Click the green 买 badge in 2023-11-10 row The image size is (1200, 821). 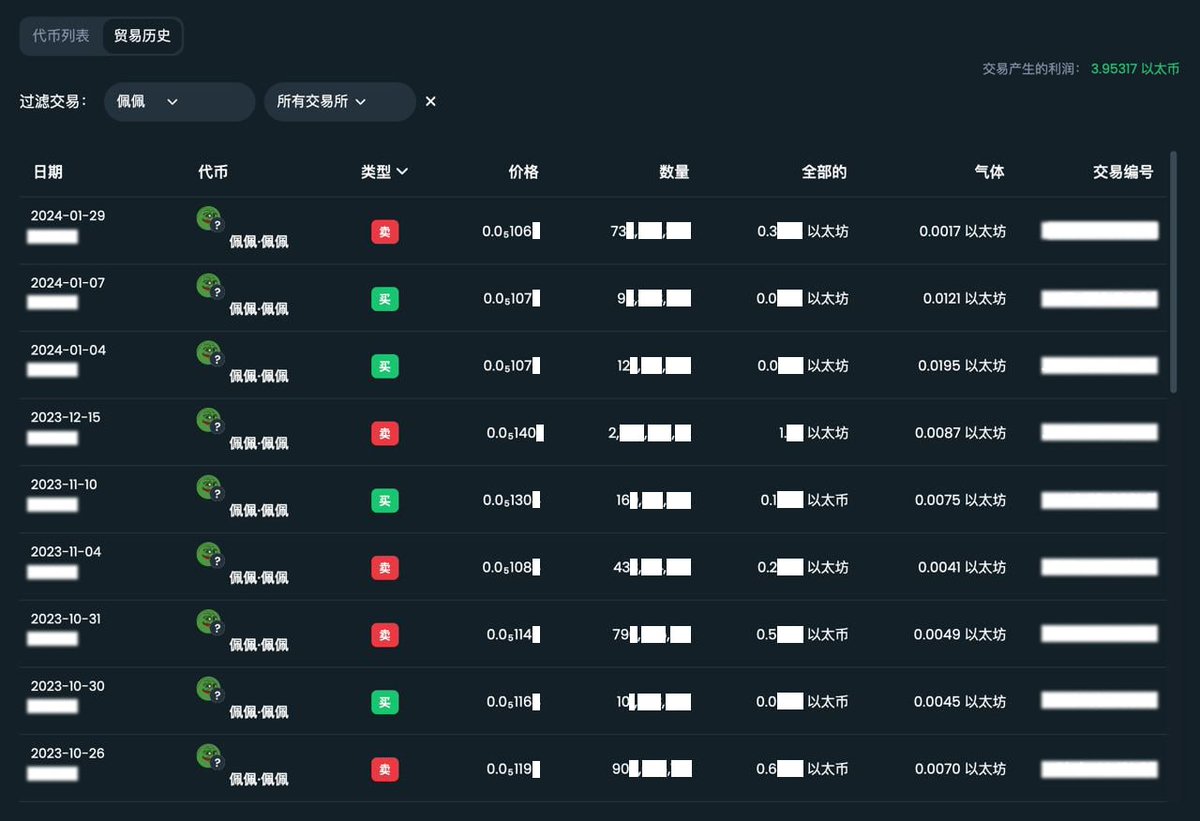[385, 500]
